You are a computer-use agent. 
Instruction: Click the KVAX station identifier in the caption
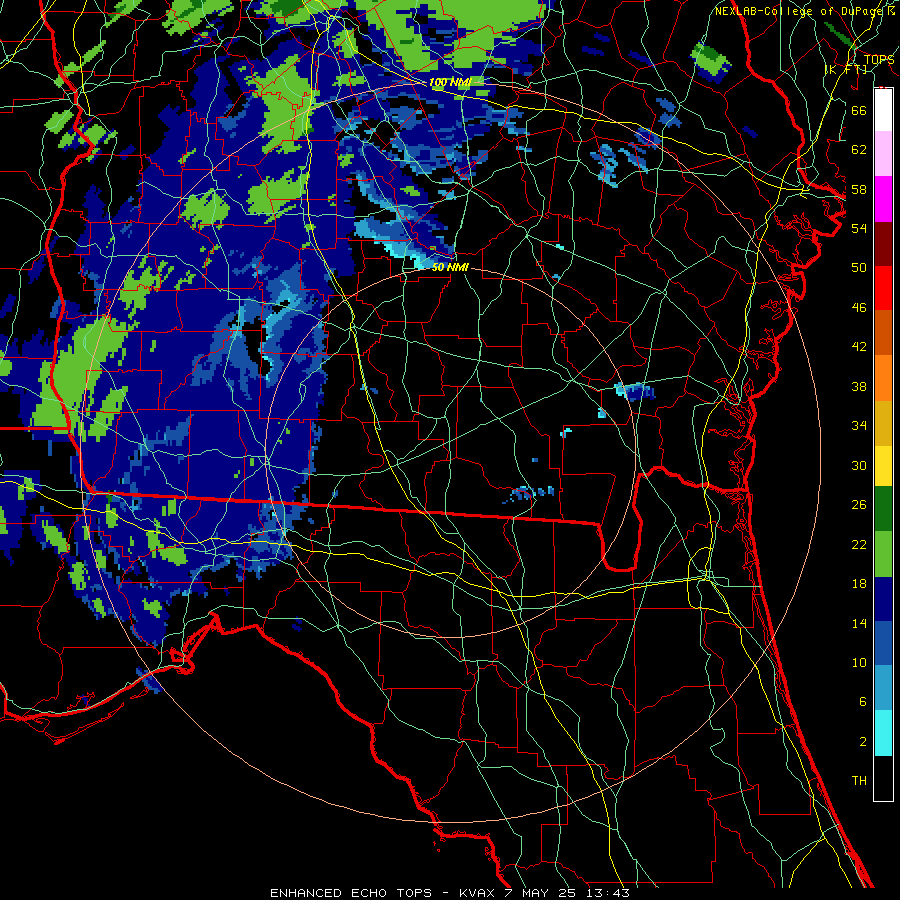tap(477, 893)
